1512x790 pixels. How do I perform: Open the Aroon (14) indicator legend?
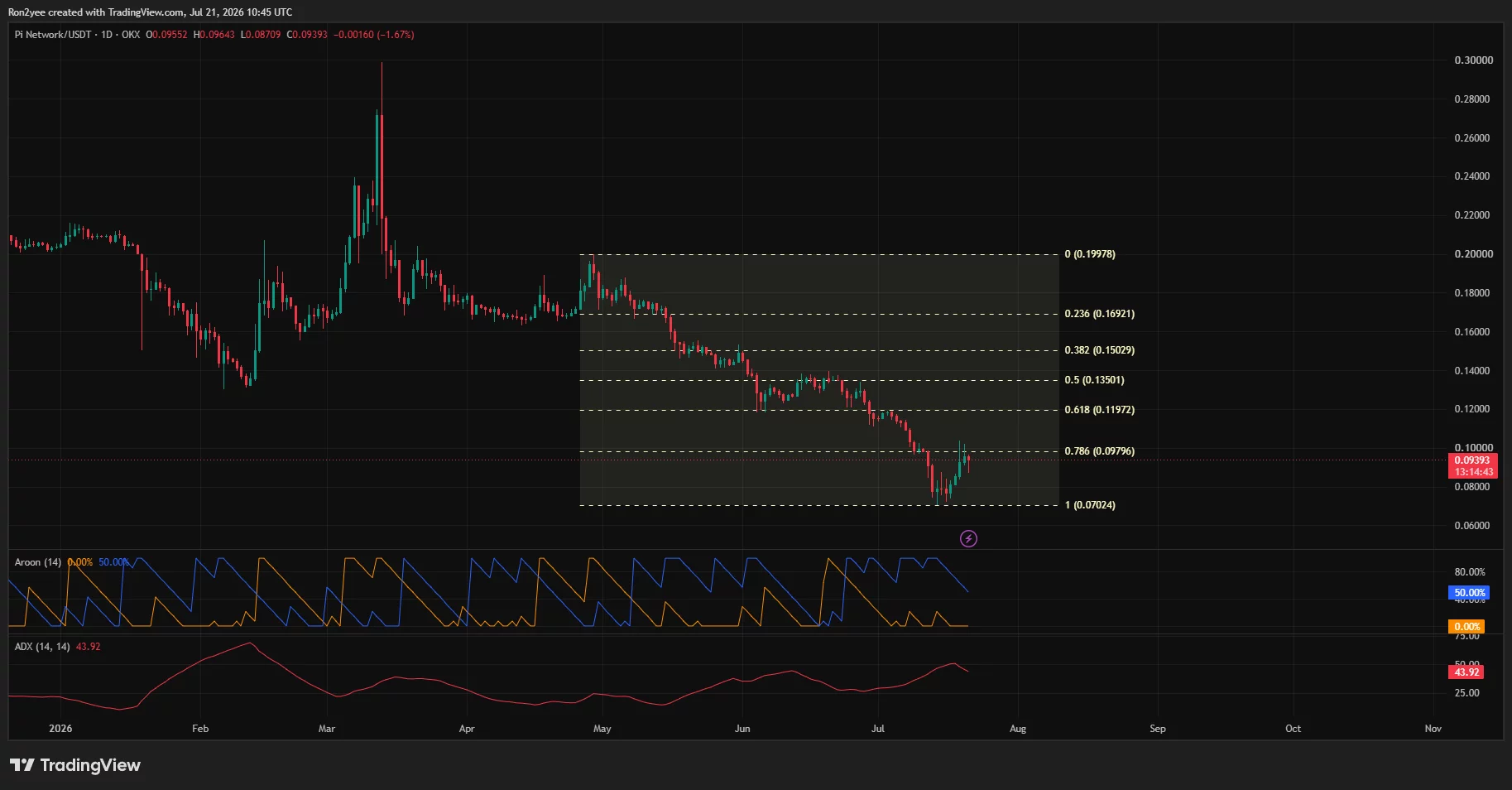point(38,562)
